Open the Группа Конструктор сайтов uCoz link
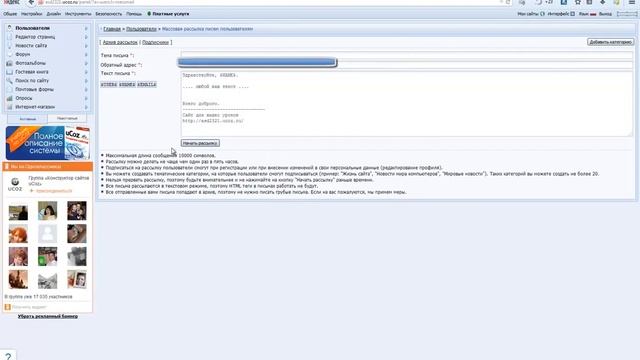Screen dimensions: 640x360 pos(58,181)
